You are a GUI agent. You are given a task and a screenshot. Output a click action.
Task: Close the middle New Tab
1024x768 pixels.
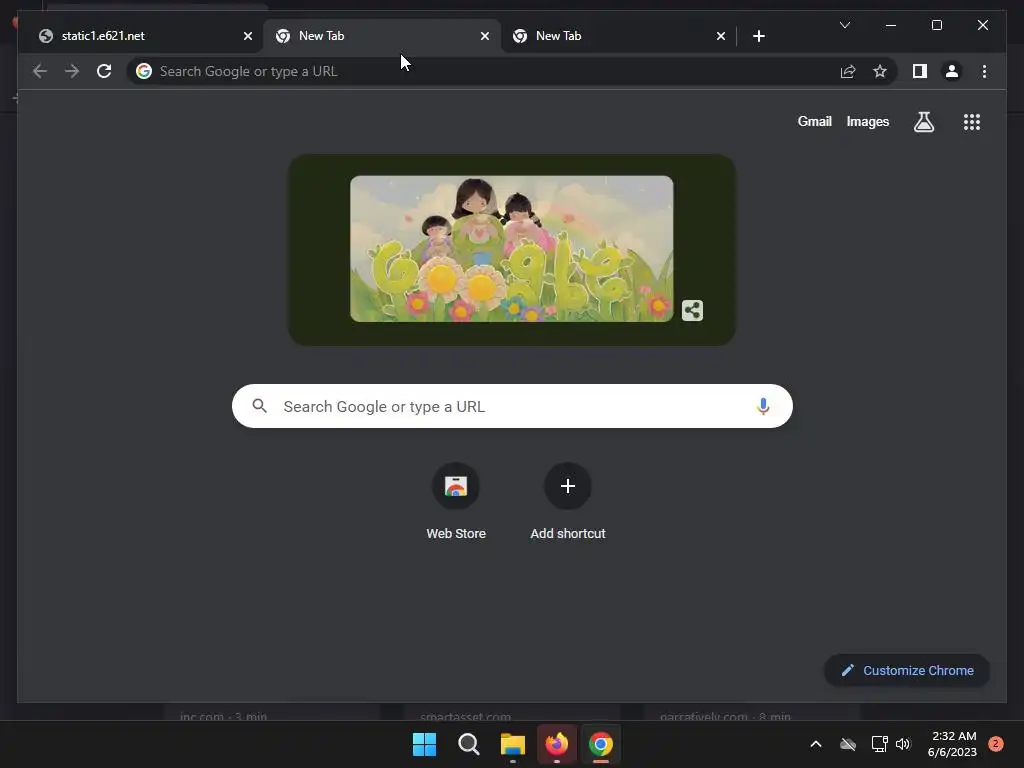[485, 36]
